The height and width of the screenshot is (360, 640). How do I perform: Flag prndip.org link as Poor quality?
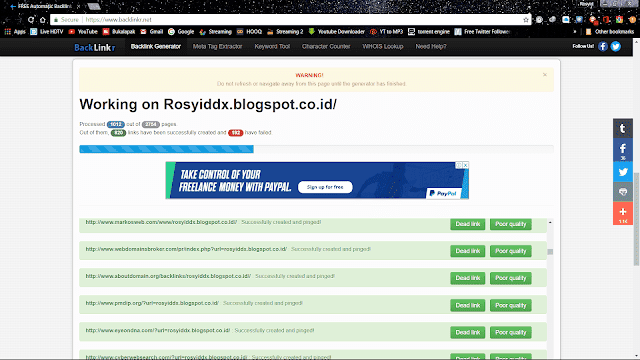pos(511,305)
